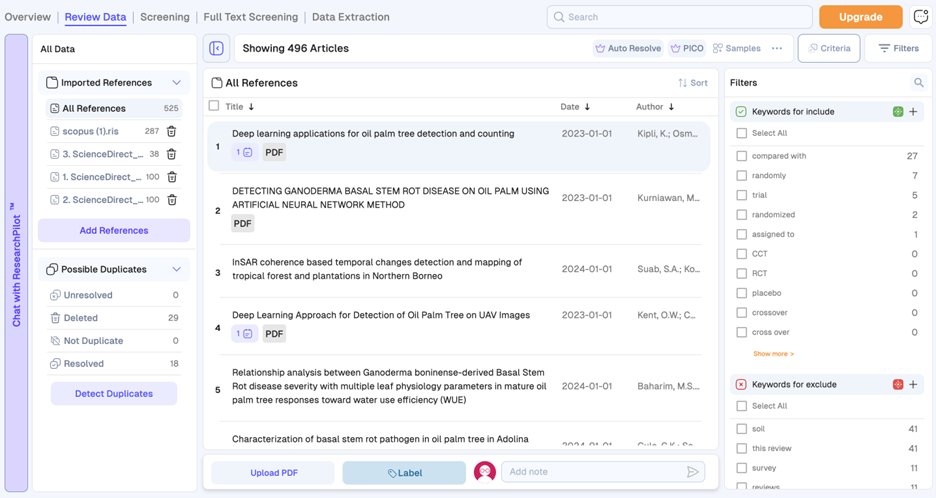Check the 'compared with' keyword checkbox
This screenshot has width=936, height=498.
(741, 156)
